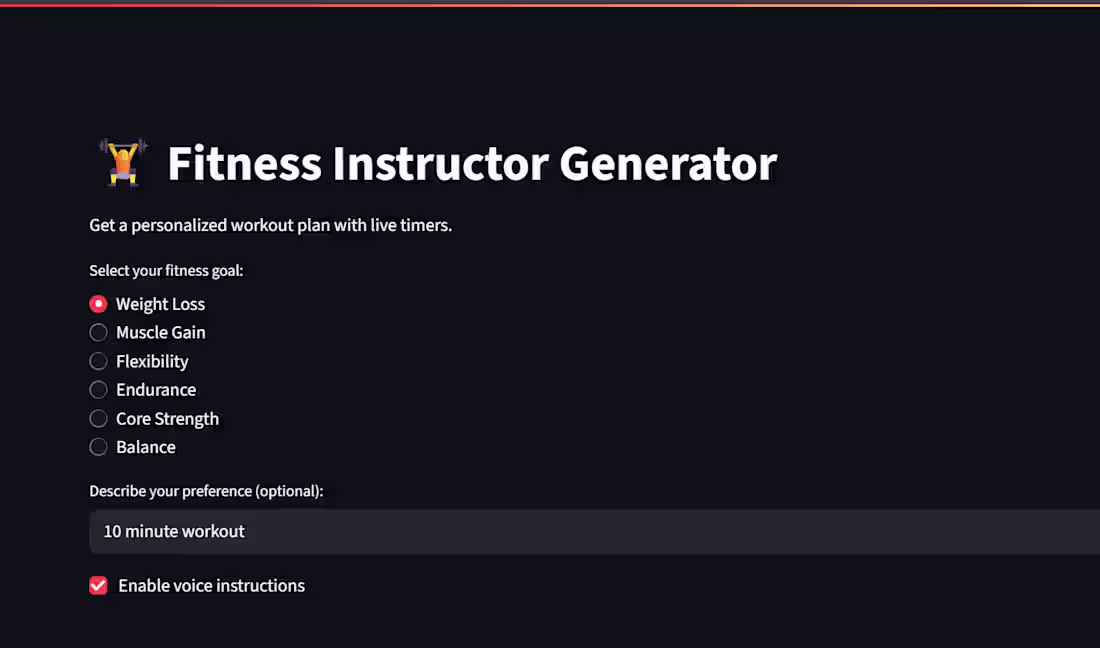Choose the Core Strength radio circle
Viewport: 1100px width, 648px height.
point(98,419)
